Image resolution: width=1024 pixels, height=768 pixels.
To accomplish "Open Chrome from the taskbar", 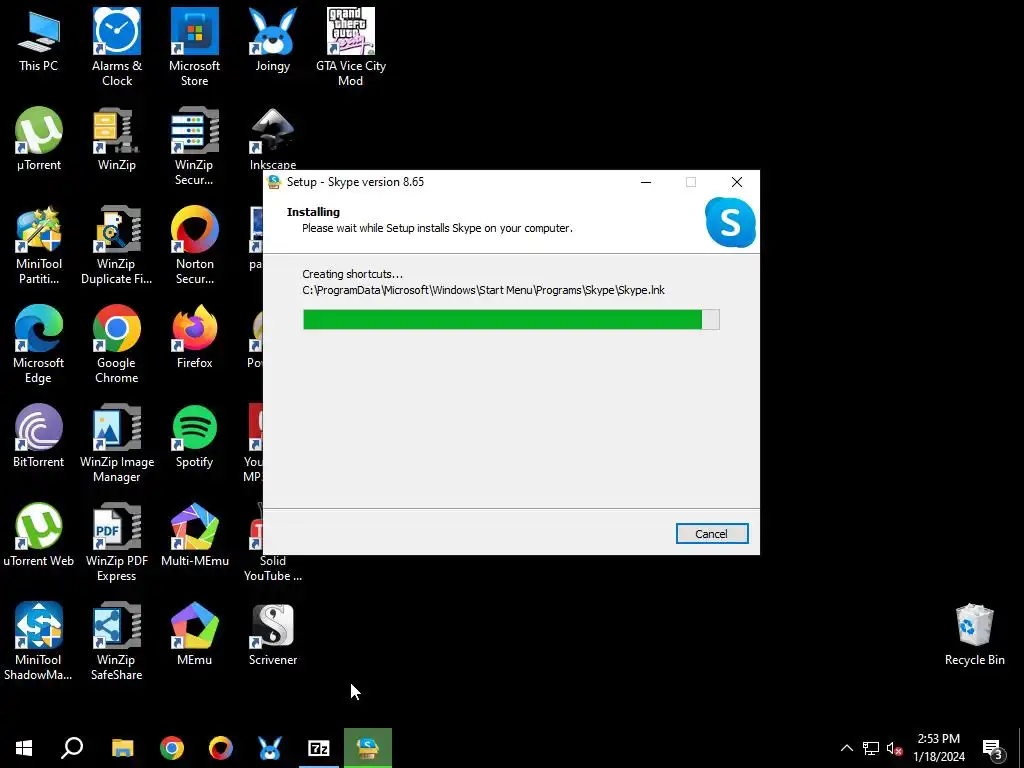I will click(172, 748).
